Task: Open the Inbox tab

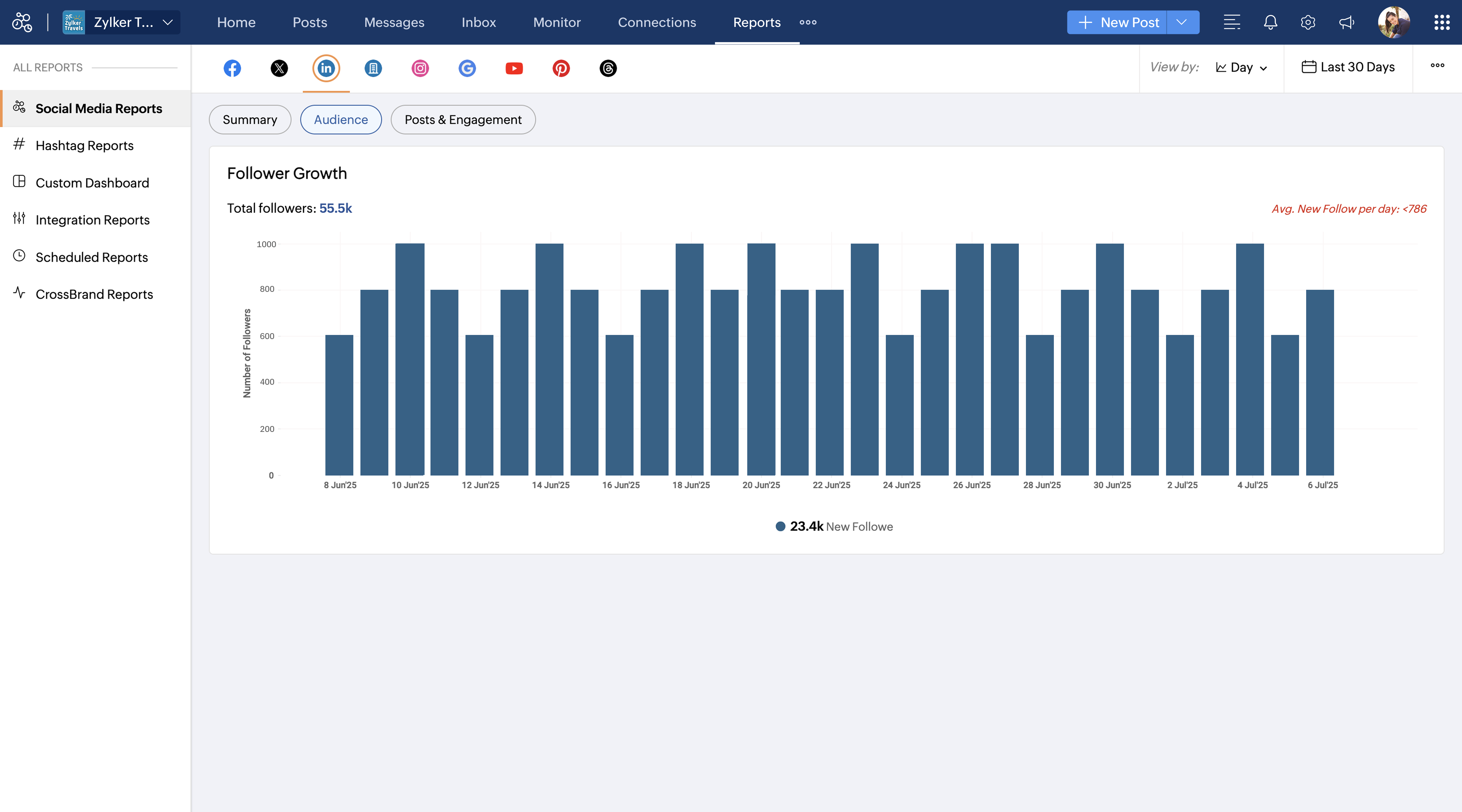Action: click(479, 22)
